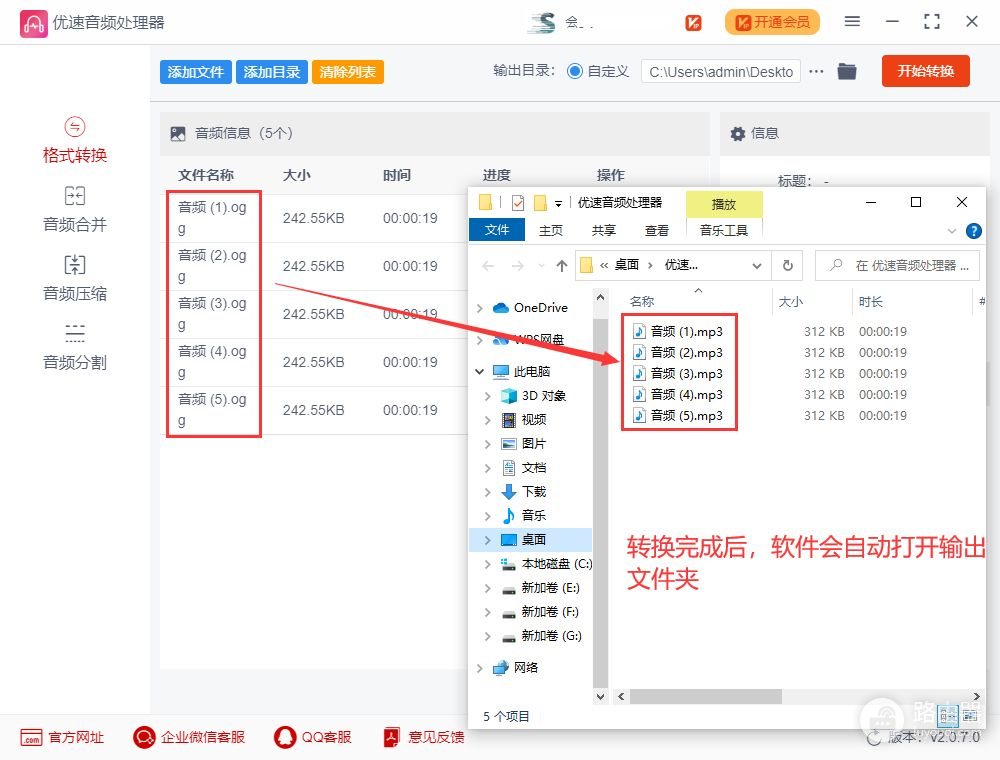Click the refresh button in Explorer address bar
The height and width of the screenshot is (760, 1000).
[787, 265]
